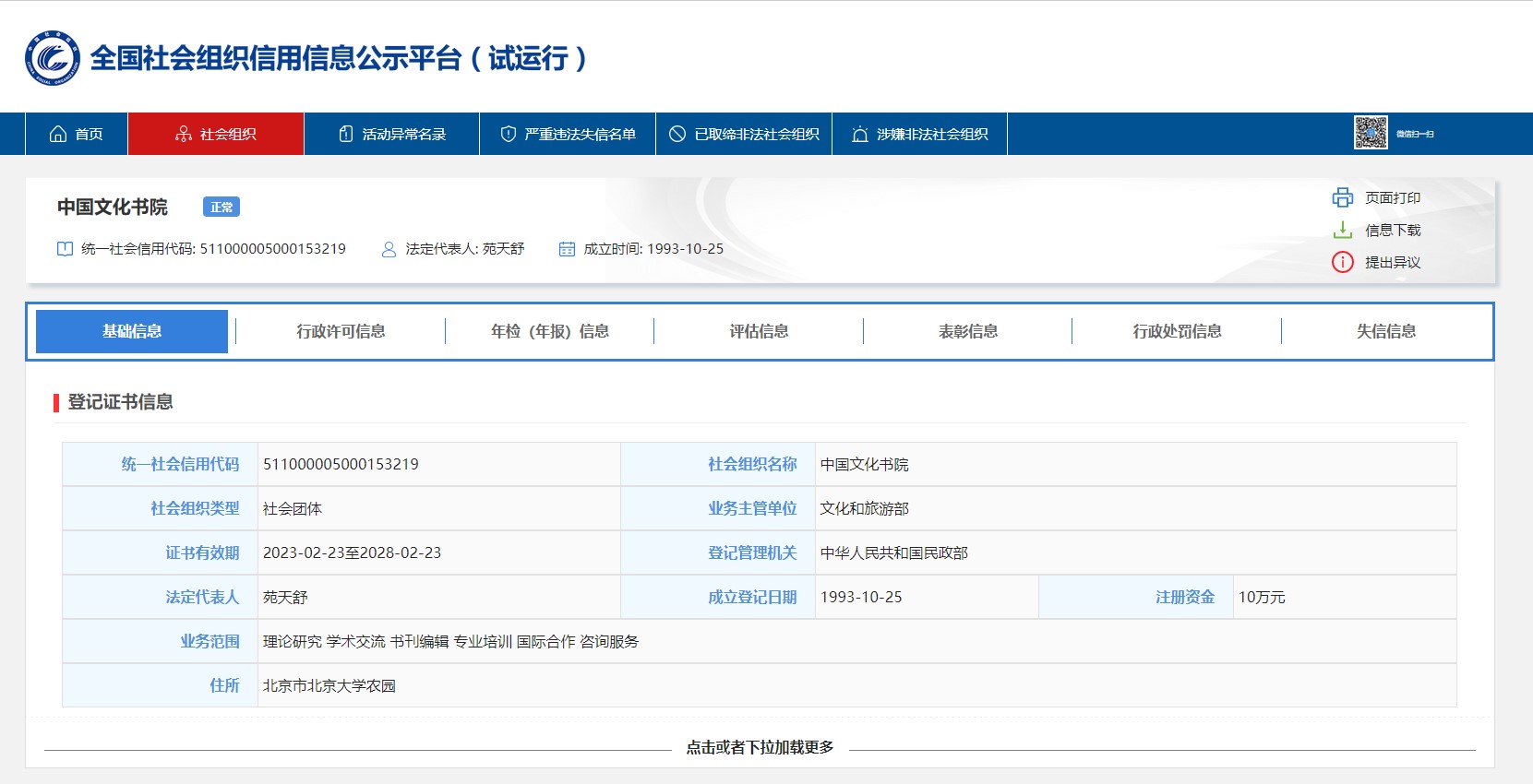Open the 年检（年报）信息 tab
This screenshot has width=1533, height=784.
tap(549, 331)
